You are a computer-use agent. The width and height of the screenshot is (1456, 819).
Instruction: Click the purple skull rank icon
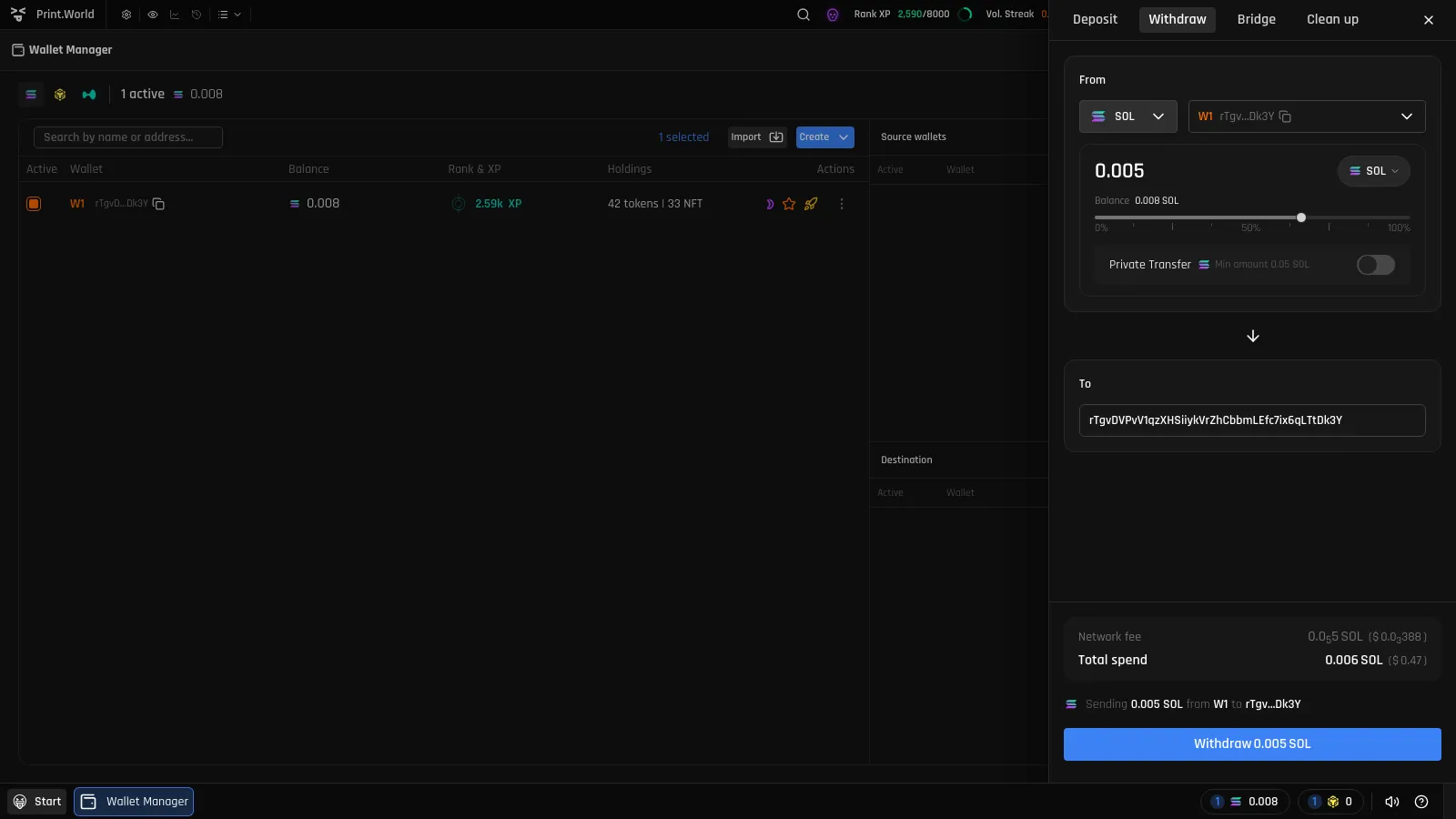(833, 15)
